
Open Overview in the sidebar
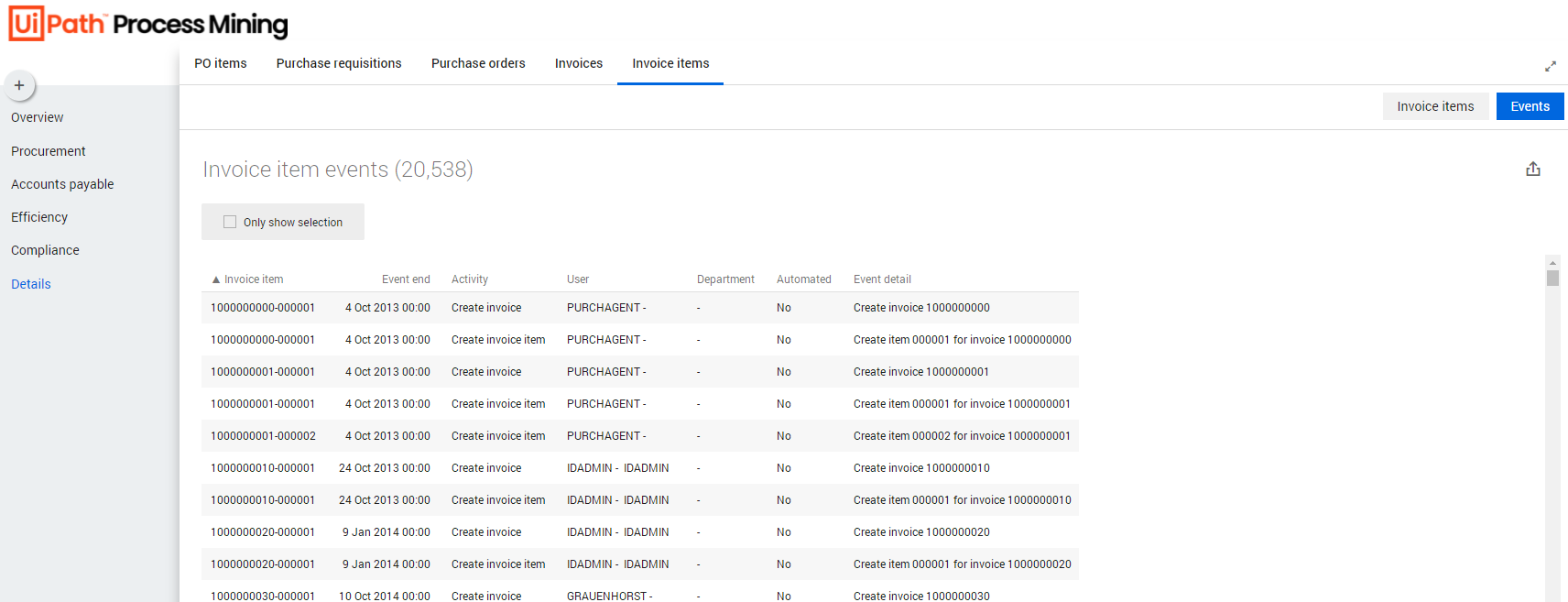point(38,117)
